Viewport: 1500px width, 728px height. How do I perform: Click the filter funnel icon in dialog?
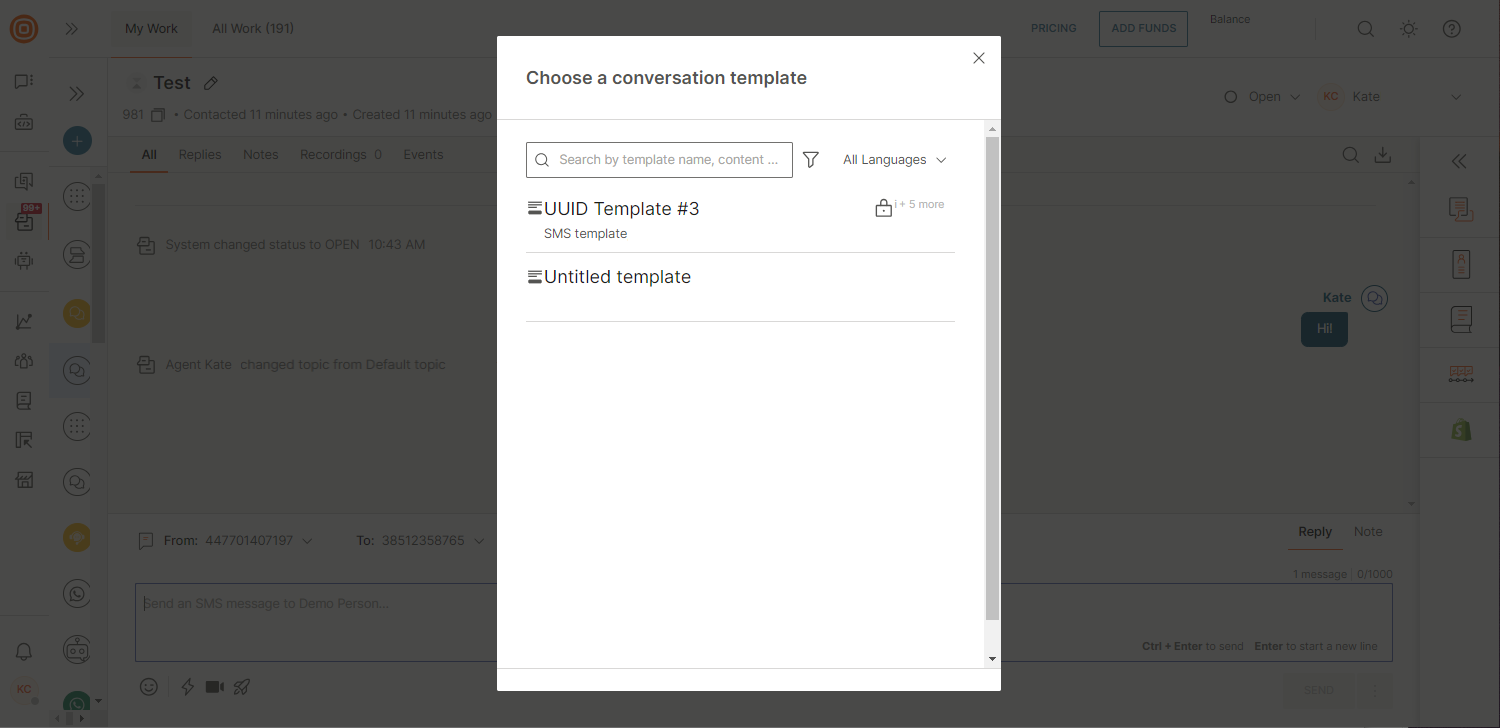click(811, 160)
